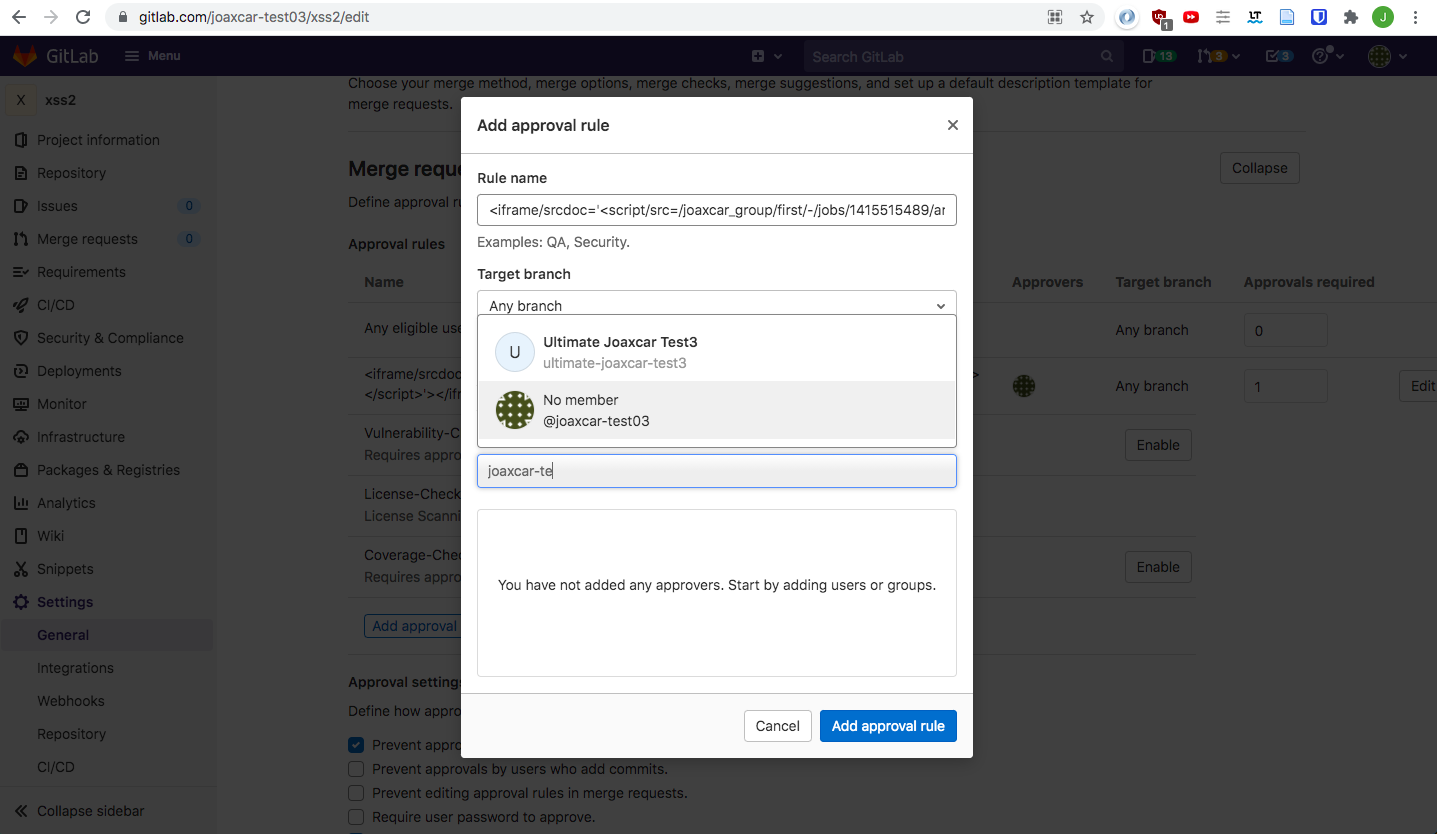Image resolution: width=1437 pixels, height=834 pixels.
Task: Open Repository in the main sidebar
Action: point(71,173)
